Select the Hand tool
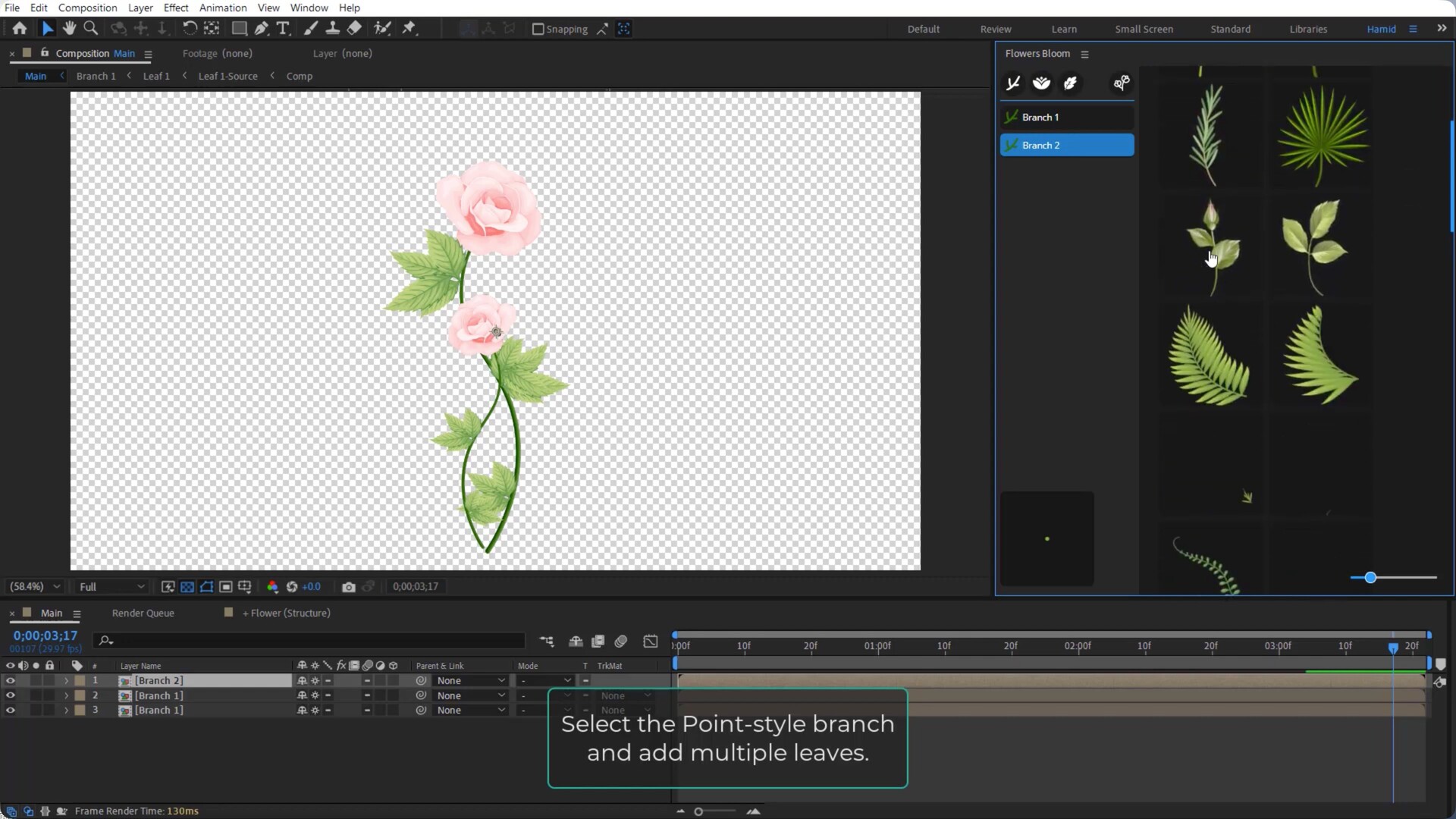This screenshot has height=819, width=1456. point(69,29)
